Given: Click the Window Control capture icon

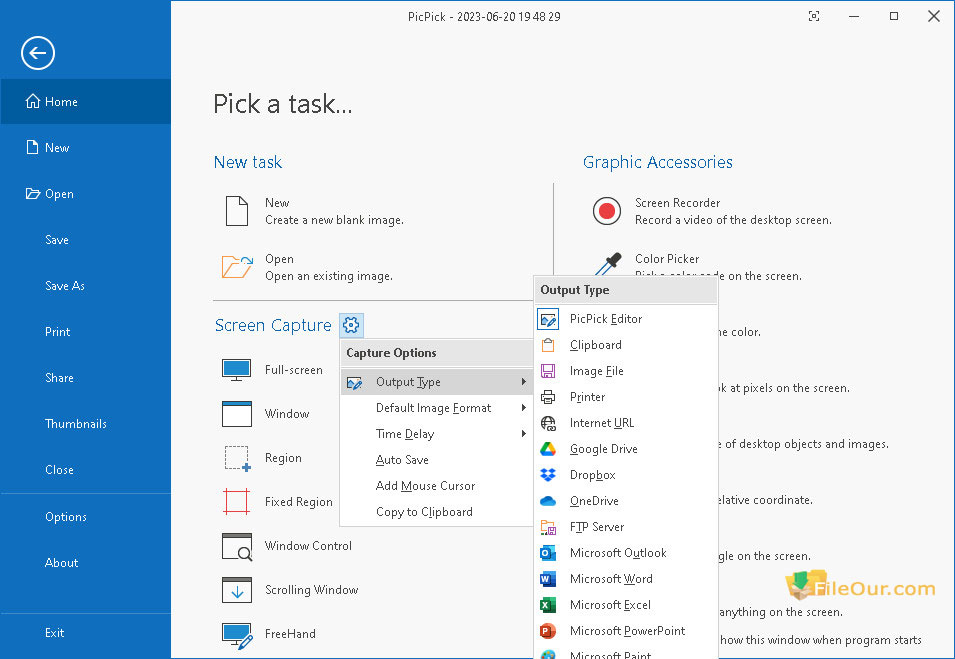Looking at the screenshot, I should (237, 546).
